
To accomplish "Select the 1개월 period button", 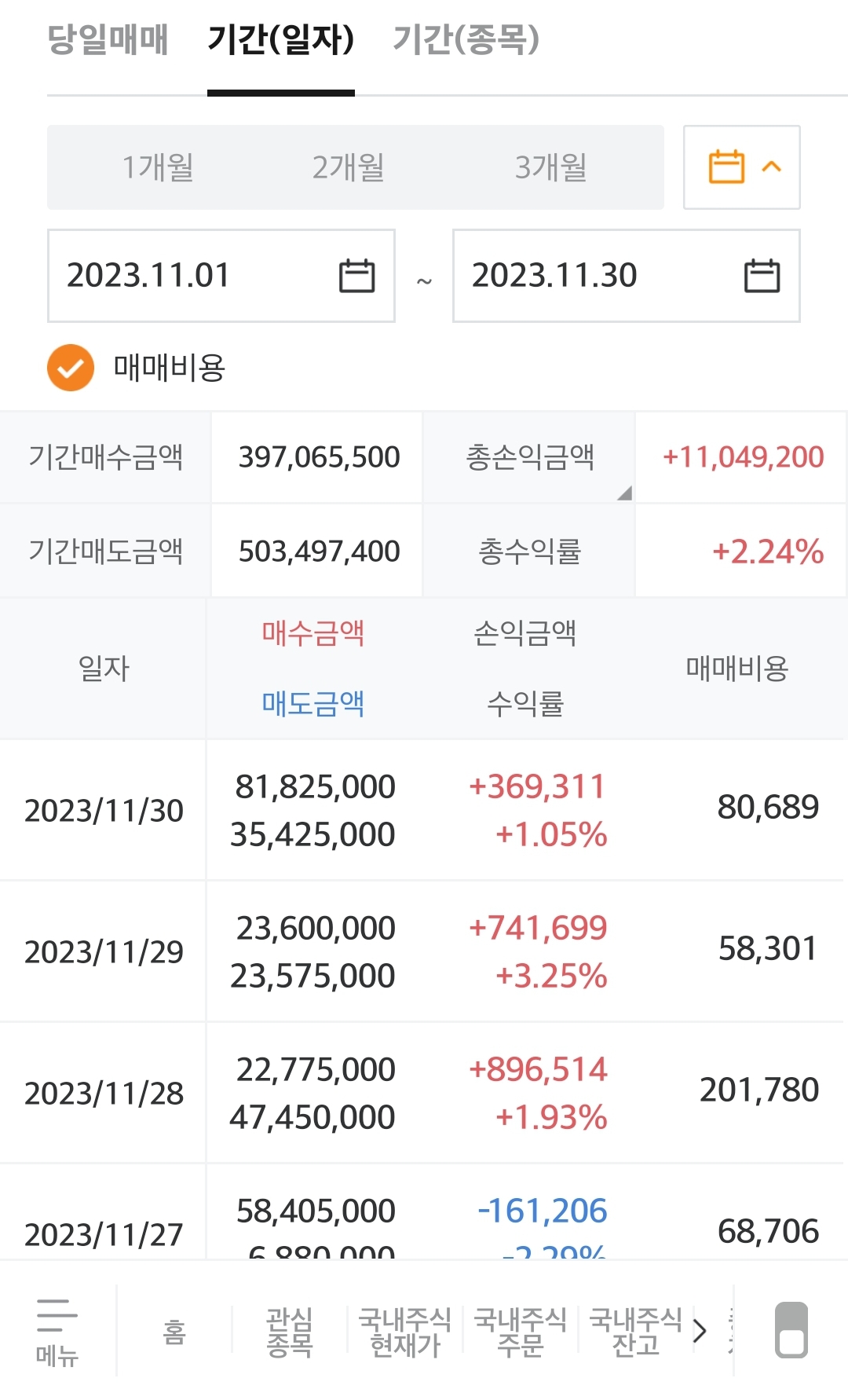I will click(158, 167).
